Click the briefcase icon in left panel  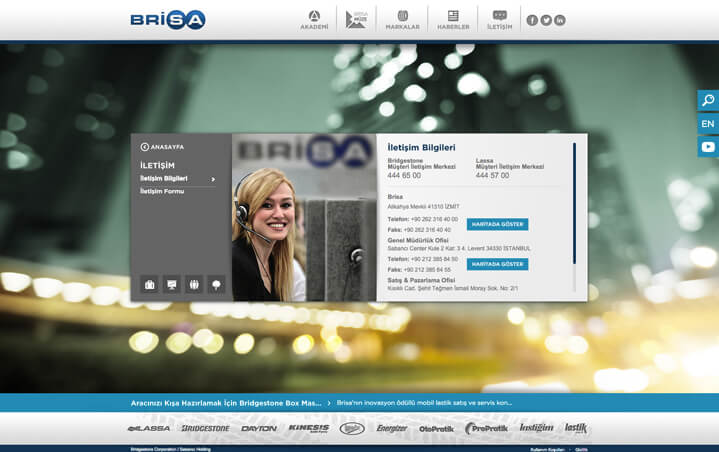click(149, 284)
